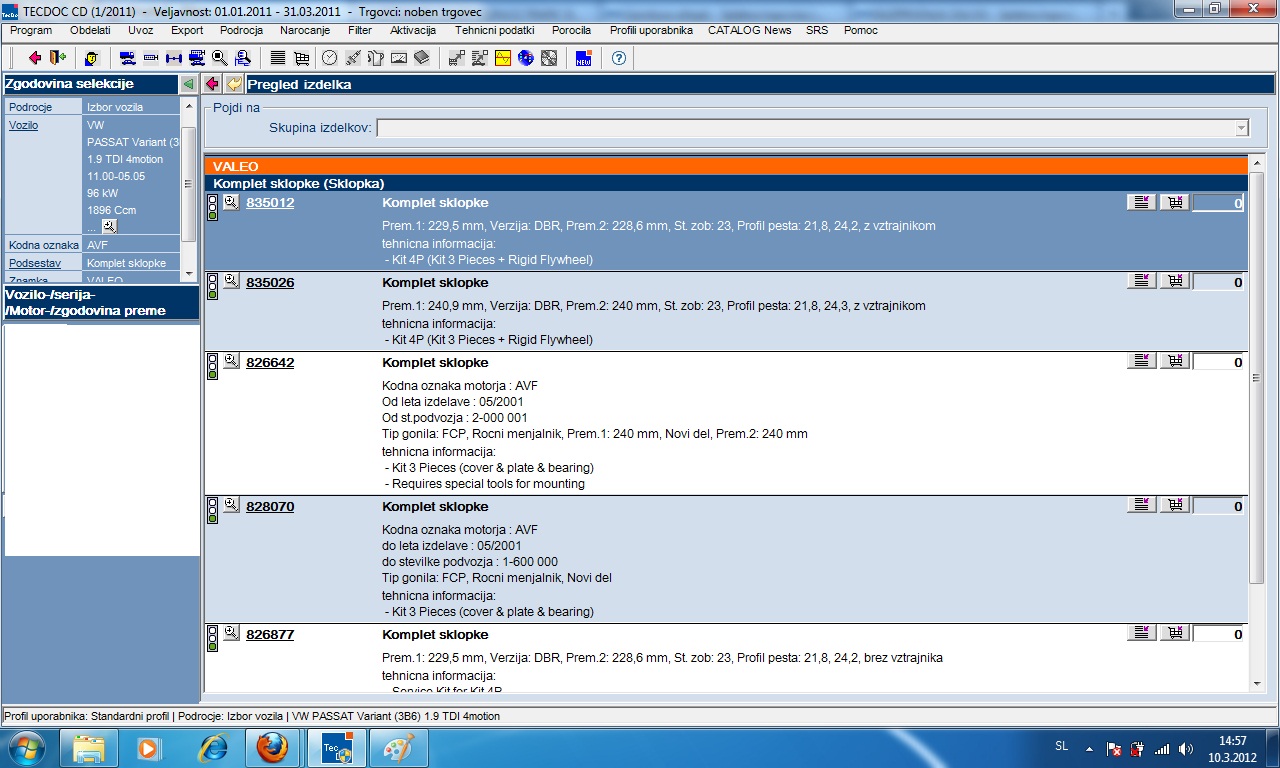Screen dimensions: 1280x768
Task: Open Internet Explorer from the taskbar
Action: pyautogui.click(x=213, y=747)
